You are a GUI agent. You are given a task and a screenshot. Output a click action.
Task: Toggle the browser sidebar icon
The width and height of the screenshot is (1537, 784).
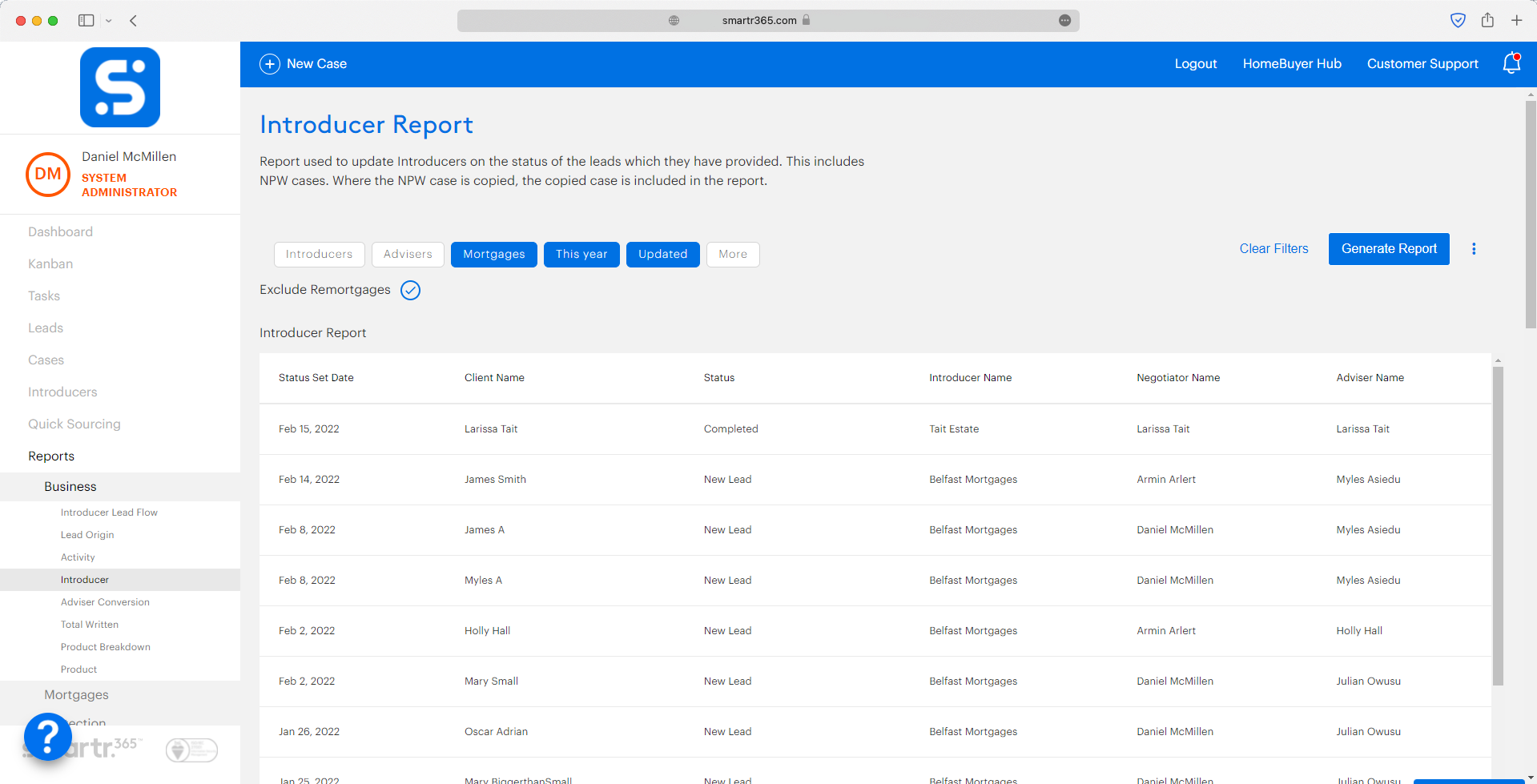(87, 20)
